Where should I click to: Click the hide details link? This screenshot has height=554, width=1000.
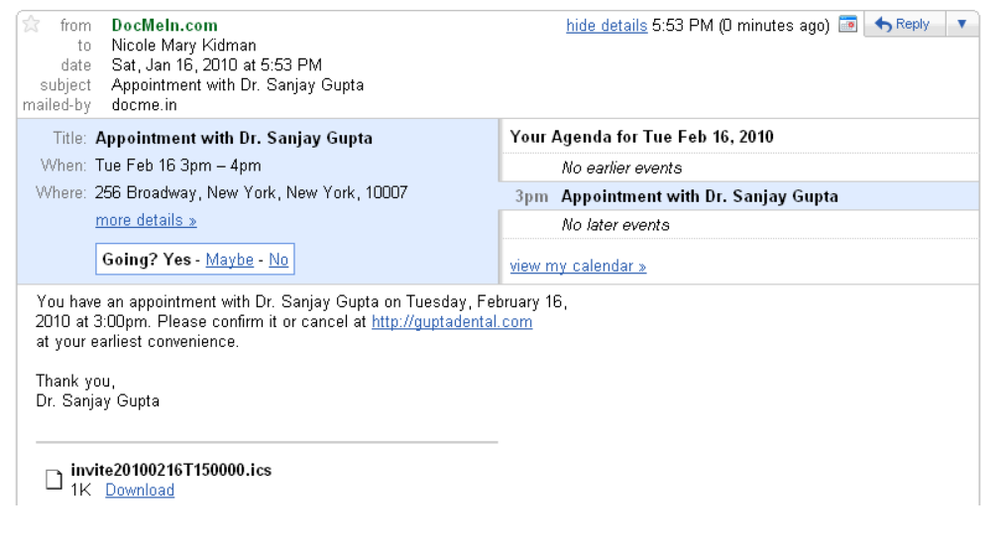pos(607,26)
